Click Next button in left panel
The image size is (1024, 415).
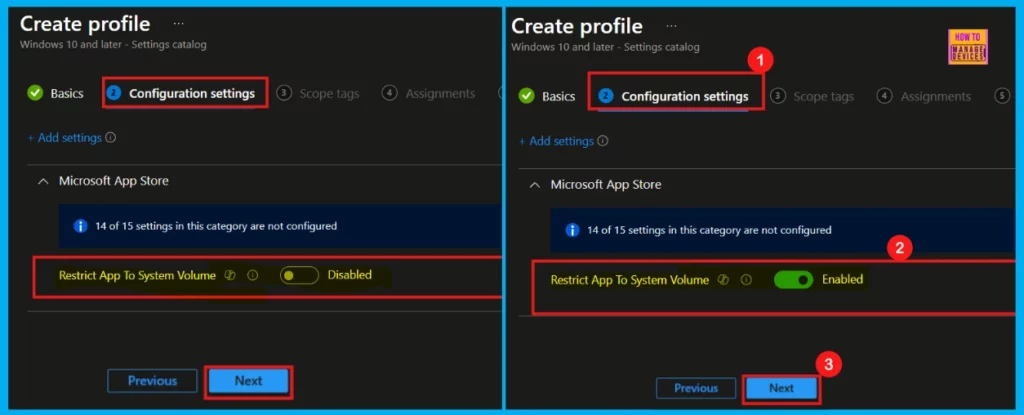(x=248, y=381)
